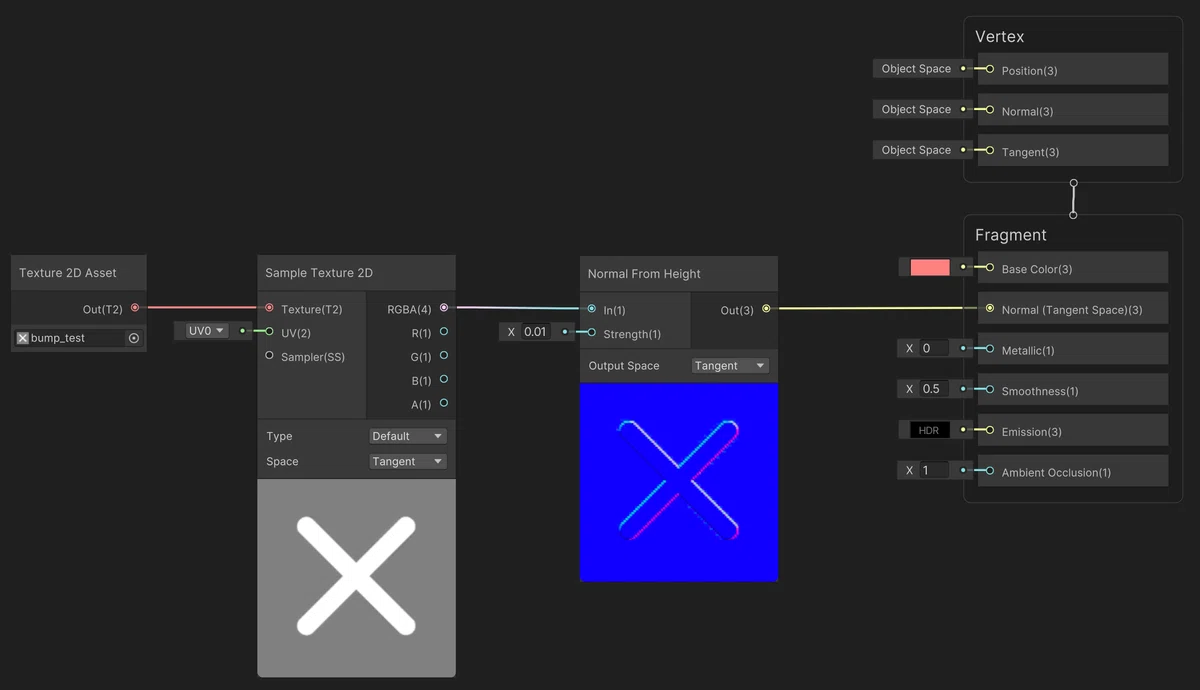Click the Fragment block header
The height and width of the screenshot is (690, 1200).
[x=1011, y=235]
